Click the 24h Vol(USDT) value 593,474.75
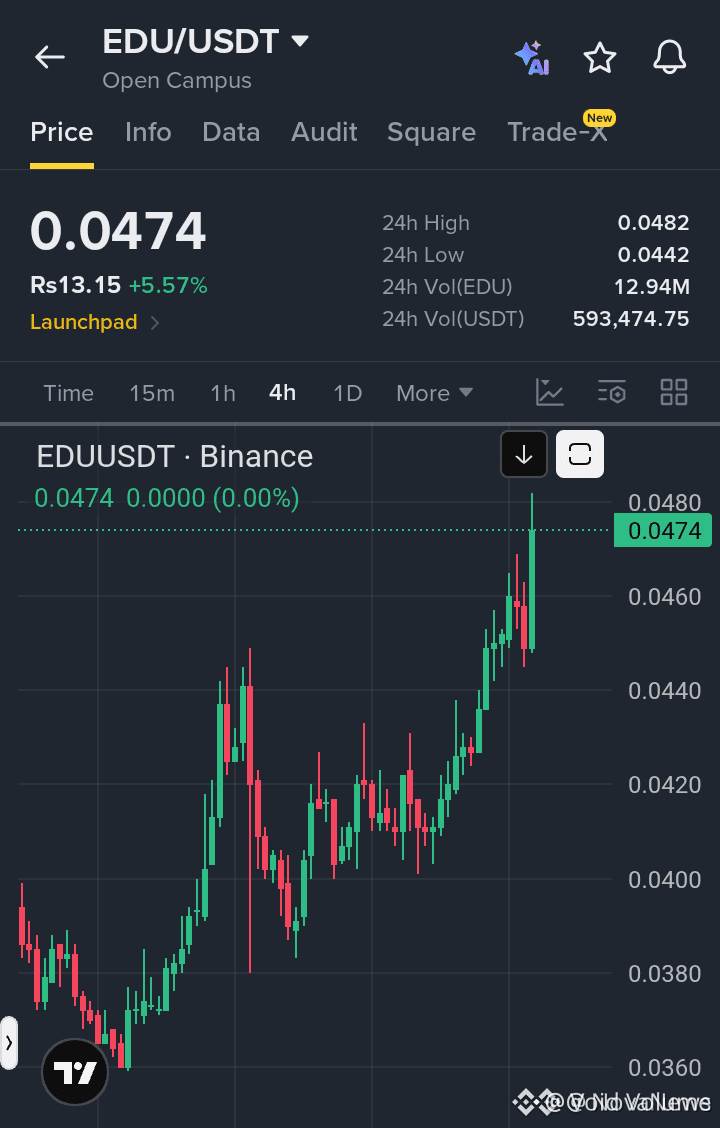Screen dimensions: 720x1128 coord(631,319)
